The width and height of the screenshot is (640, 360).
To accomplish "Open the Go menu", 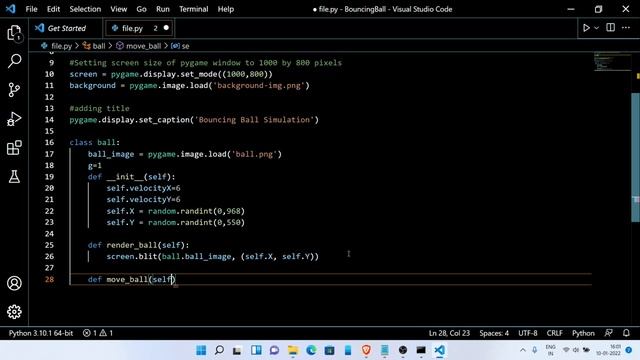I will [x=141, y=9].
